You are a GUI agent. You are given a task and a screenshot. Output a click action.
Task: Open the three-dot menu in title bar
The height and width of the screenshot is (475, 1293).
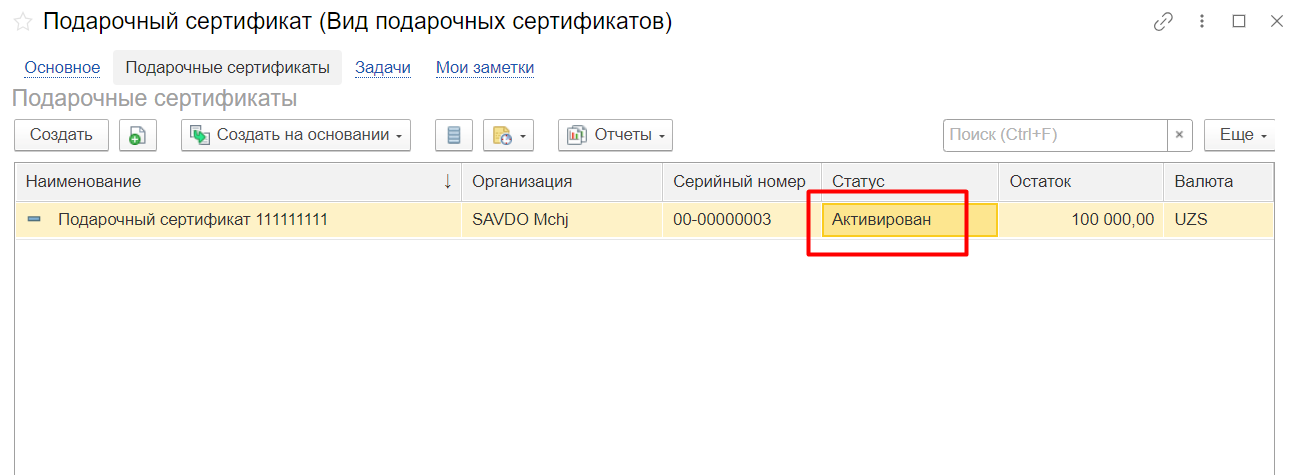[1202, 22]
